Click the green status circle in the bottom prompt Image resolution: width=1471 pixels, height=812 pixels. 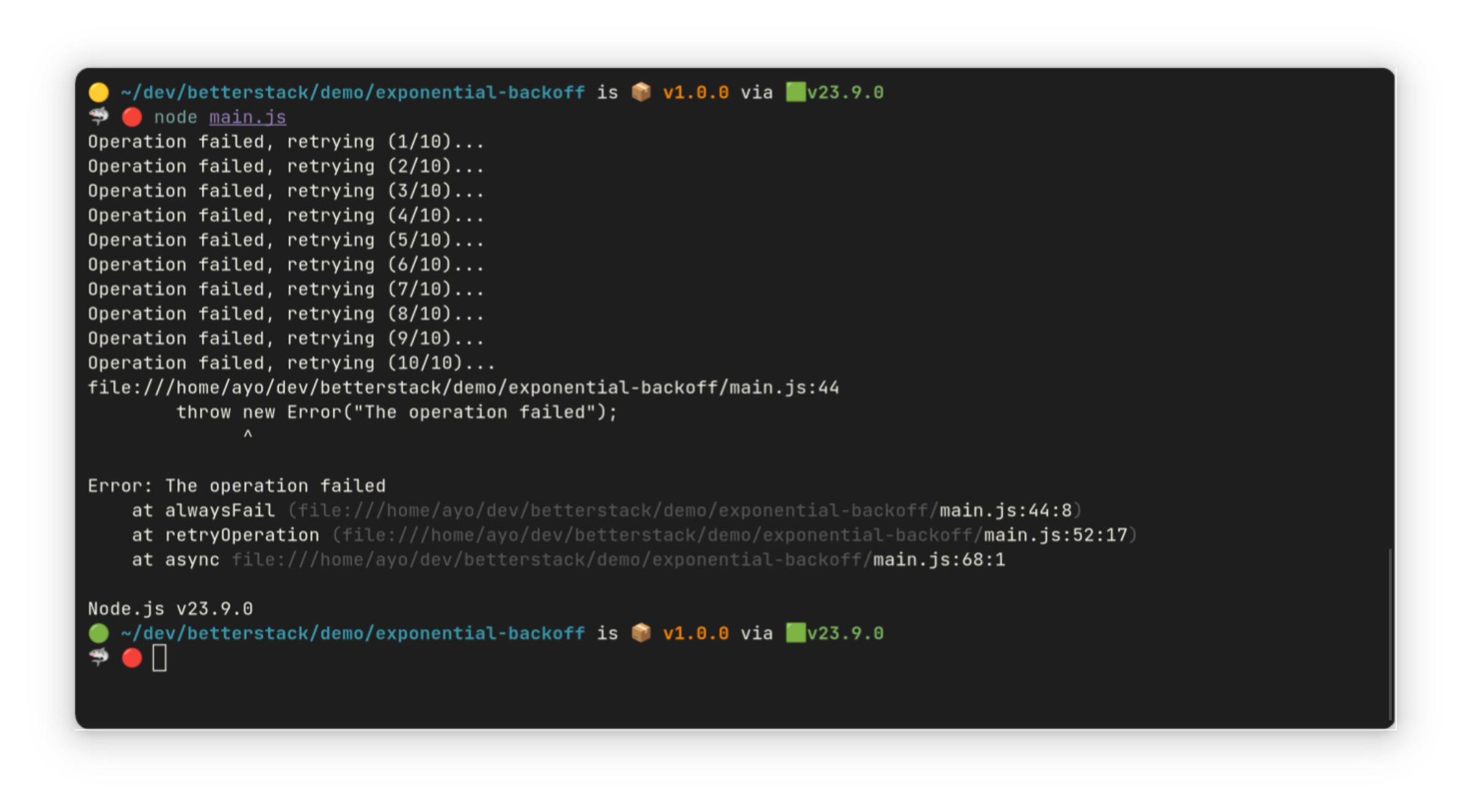click(x=98, y=633)
